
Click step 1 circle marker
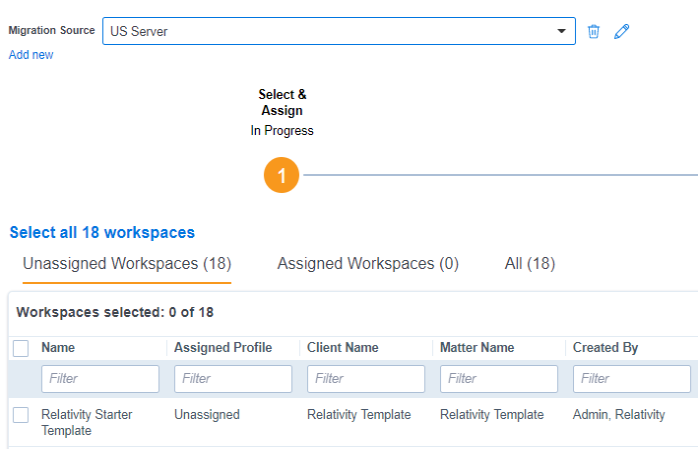[x=281, y=175]
